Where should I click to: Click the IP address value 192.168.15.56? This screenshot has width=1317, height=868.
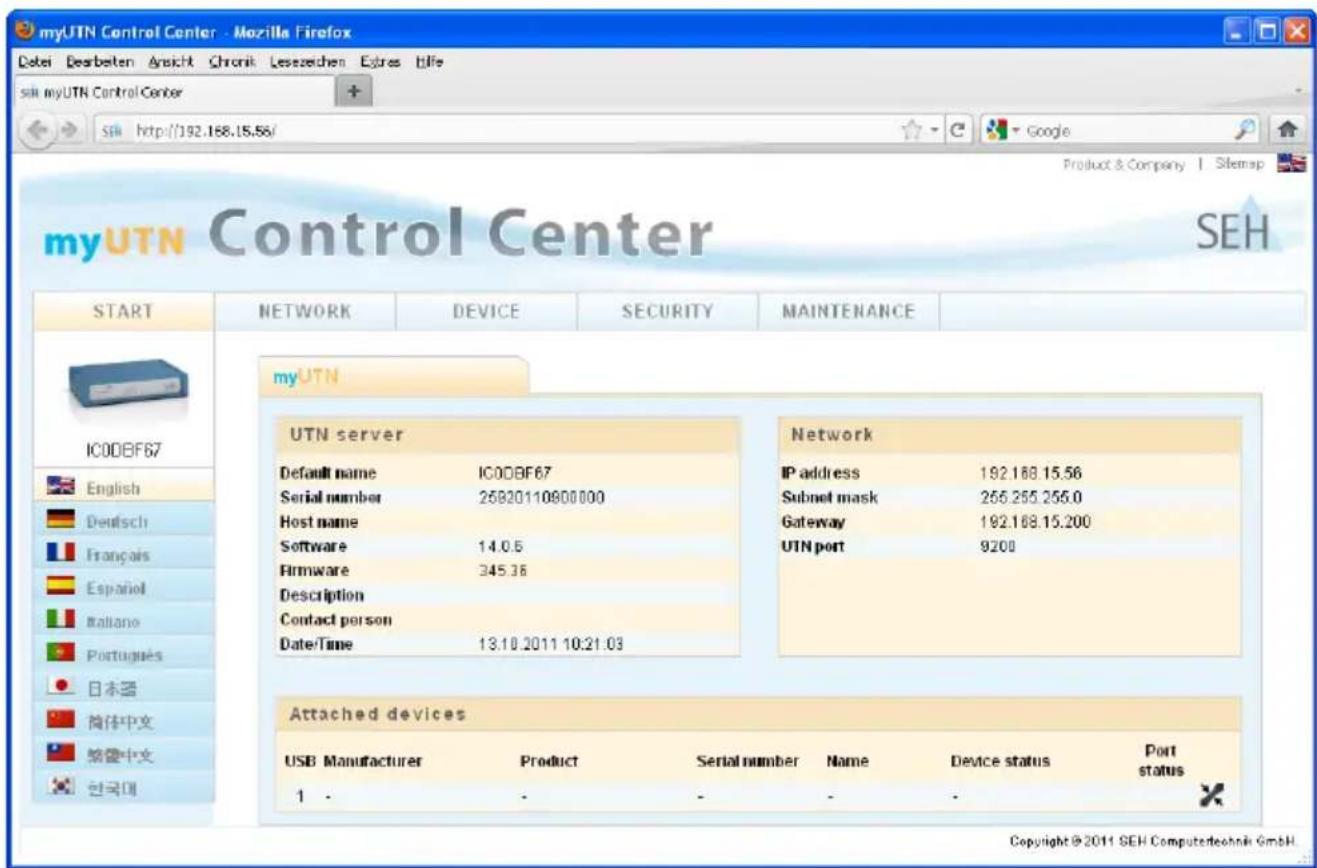[1031, 472]
